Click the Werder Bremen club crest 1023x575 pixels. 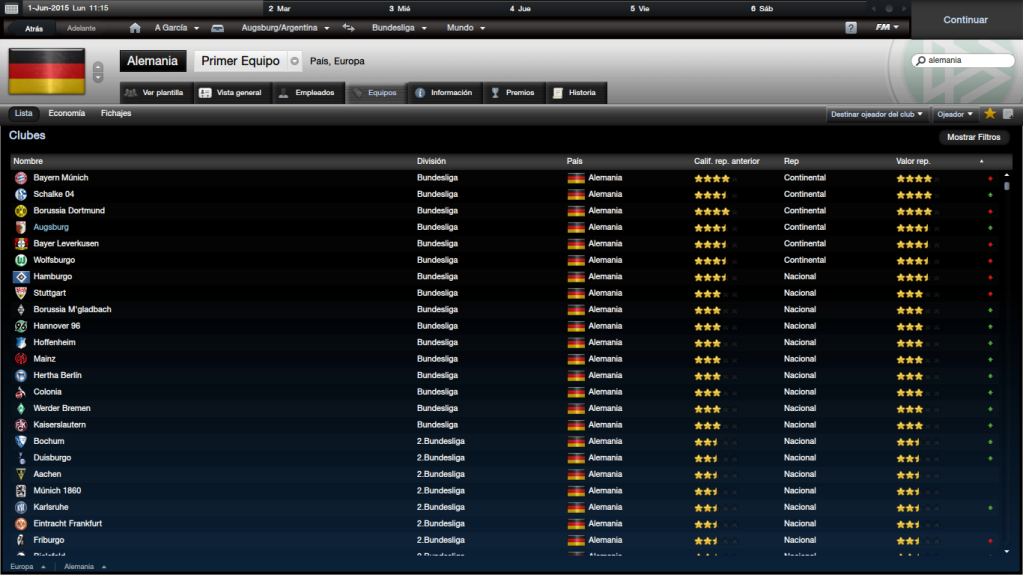click(x=21, y=409)
